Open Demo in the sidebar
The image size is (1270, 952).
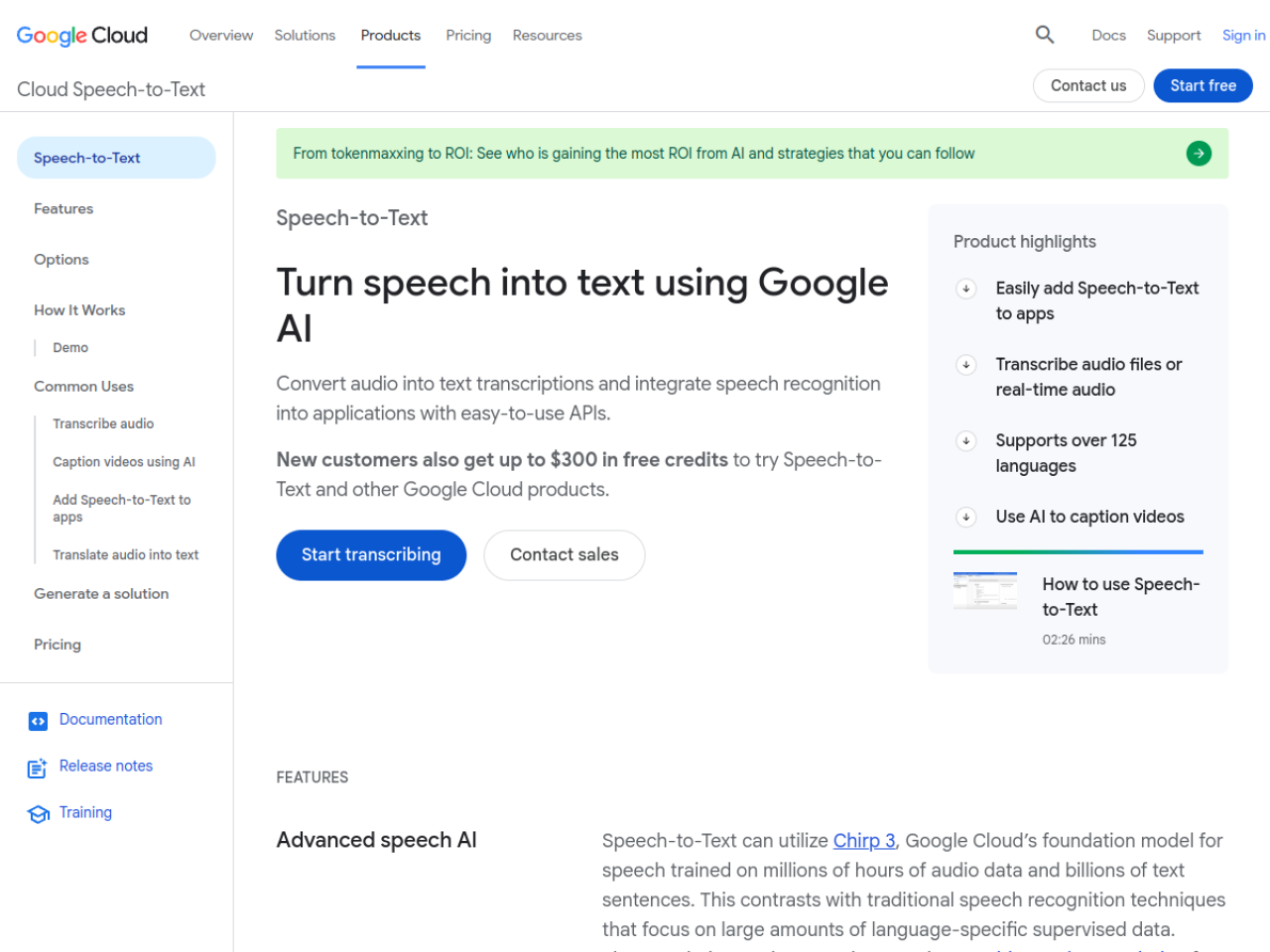point(70,348)
